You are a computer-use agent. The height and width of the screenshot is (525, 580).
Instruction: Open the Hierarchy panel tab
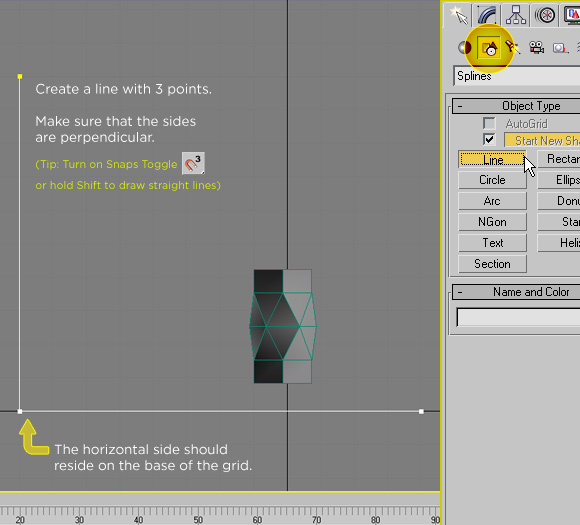pyautogui.click(x=516, y=15)
